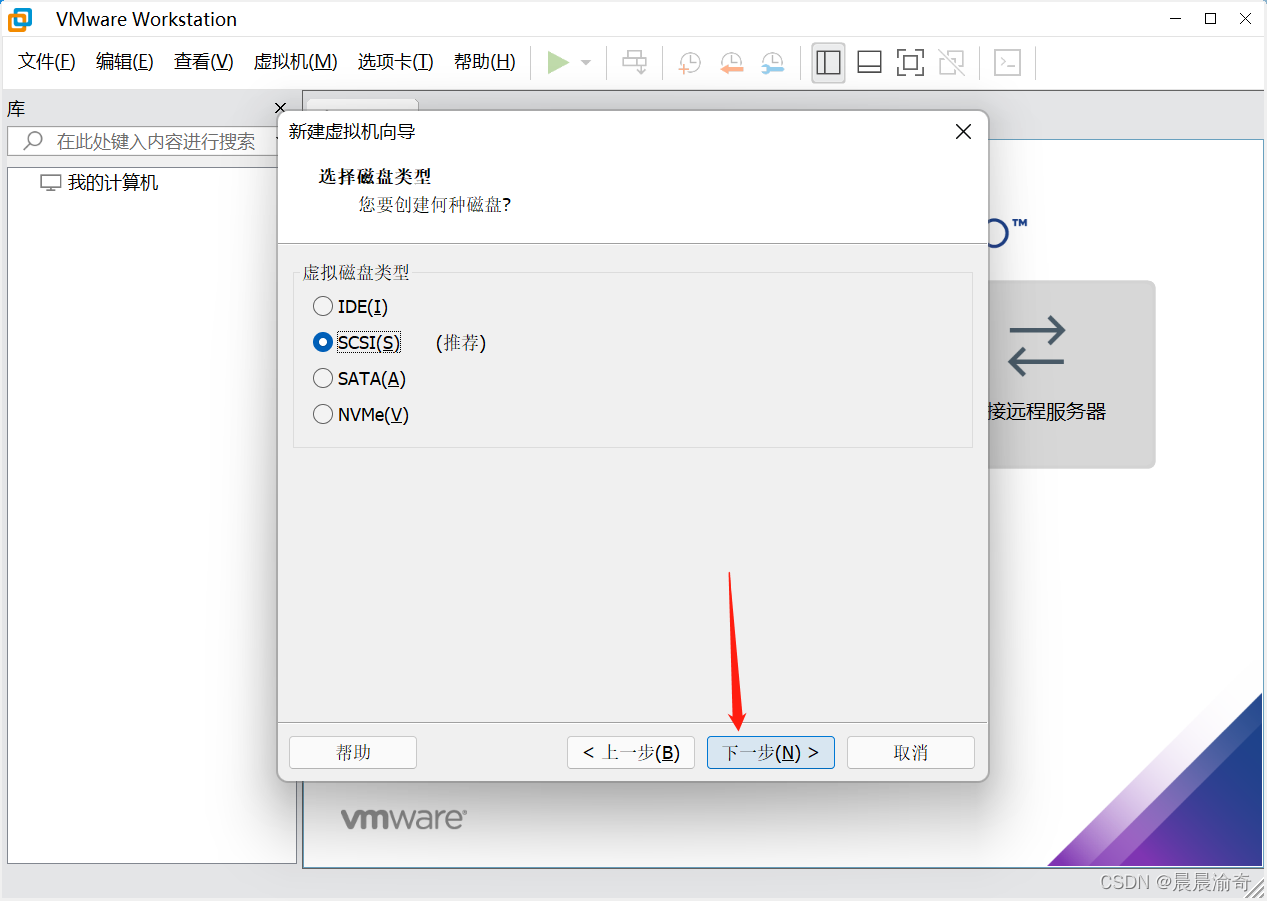The image size is (1267, 901).
Task: Open the console view icon
Action: pyautogui.click(x=1007, y=62)
